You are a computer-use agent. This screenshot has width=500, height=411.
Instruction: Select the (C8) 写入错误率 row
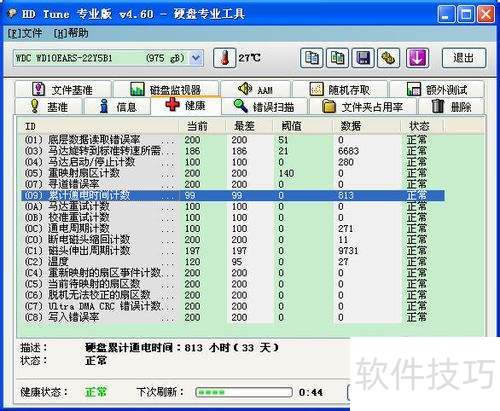[233, 317]
